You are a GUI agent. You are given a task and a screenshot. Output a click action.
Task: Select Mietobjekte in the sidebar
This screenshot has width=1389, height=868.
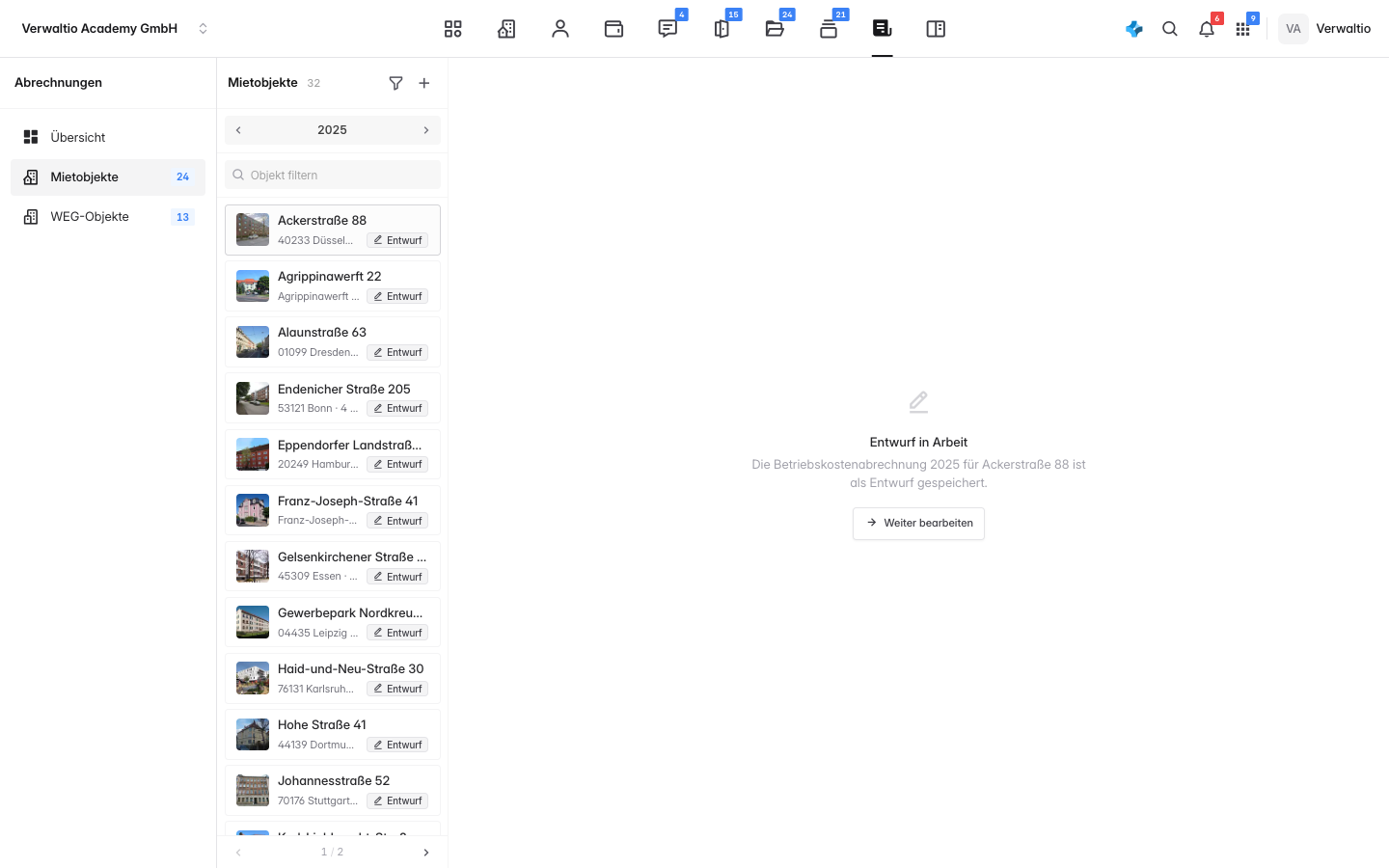(x=108, y=176)
